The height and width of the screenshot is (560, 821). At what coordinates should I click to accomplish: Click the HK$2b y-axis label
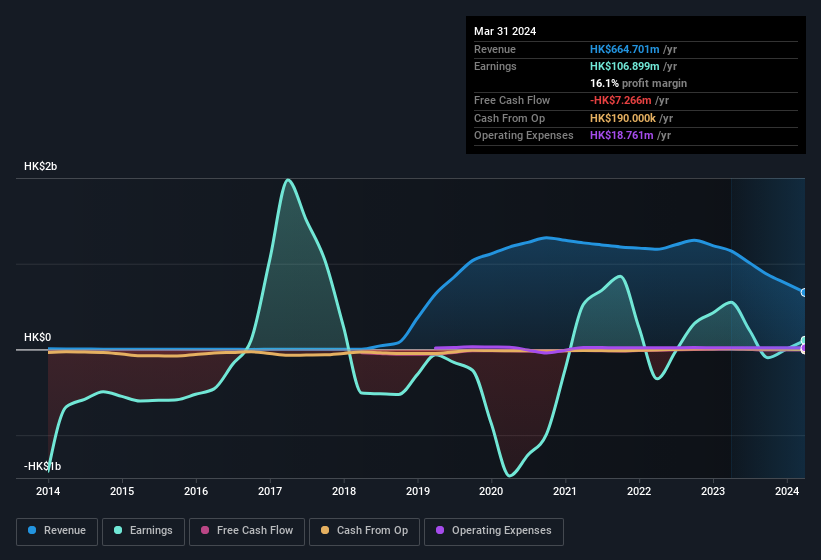pyautogui.click(x=41, y=166)
